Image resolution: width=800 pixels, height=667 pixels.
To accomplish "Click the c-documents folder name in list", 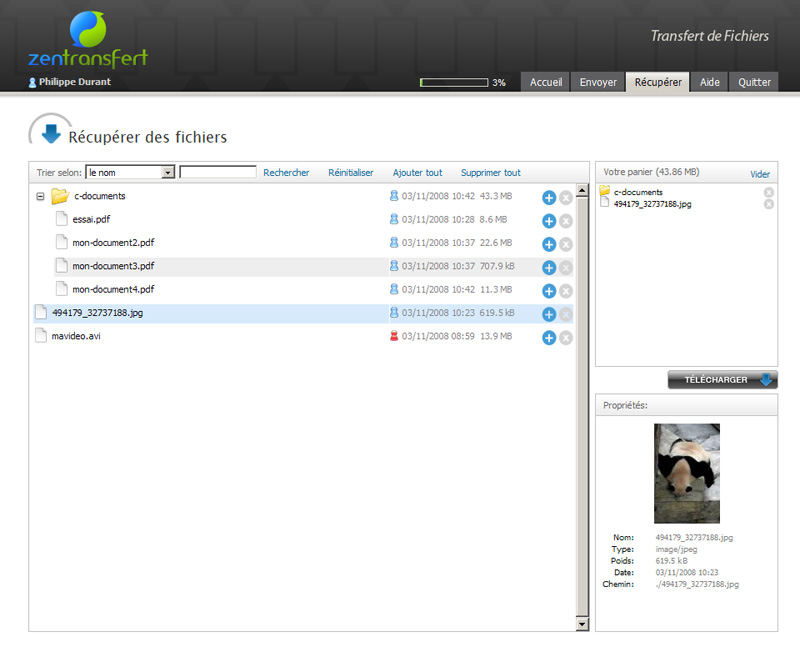I will click(99, 196).
